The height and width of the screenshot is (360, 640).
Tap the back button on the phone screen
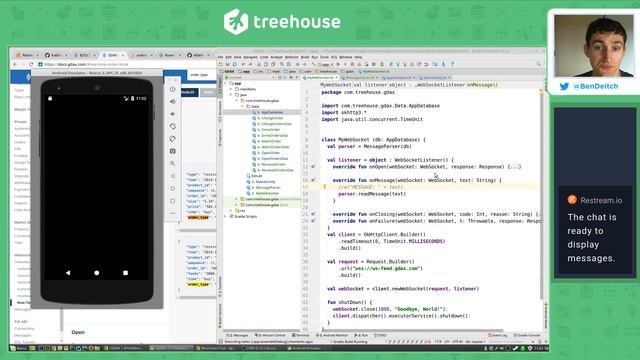pos(68,273)
